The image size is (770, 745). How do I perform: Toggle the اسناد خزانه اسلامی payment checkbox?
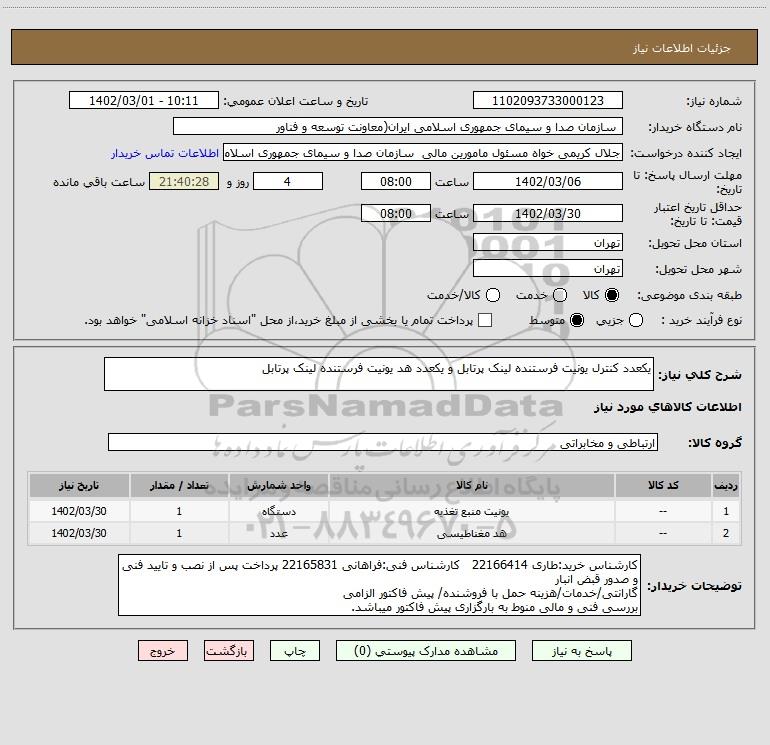click(485, 320)
